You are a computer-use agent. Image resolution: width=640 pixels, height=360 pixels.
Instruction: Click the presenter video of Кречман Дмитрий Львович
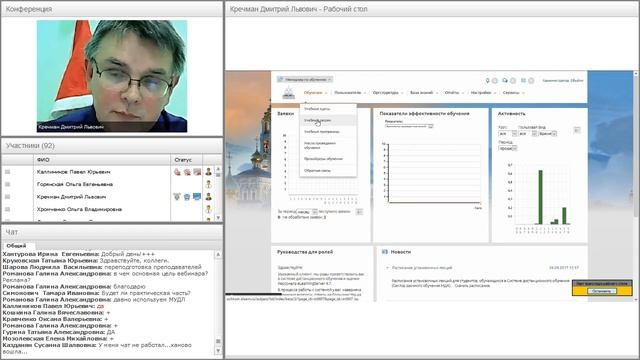(x=112, y=76)
